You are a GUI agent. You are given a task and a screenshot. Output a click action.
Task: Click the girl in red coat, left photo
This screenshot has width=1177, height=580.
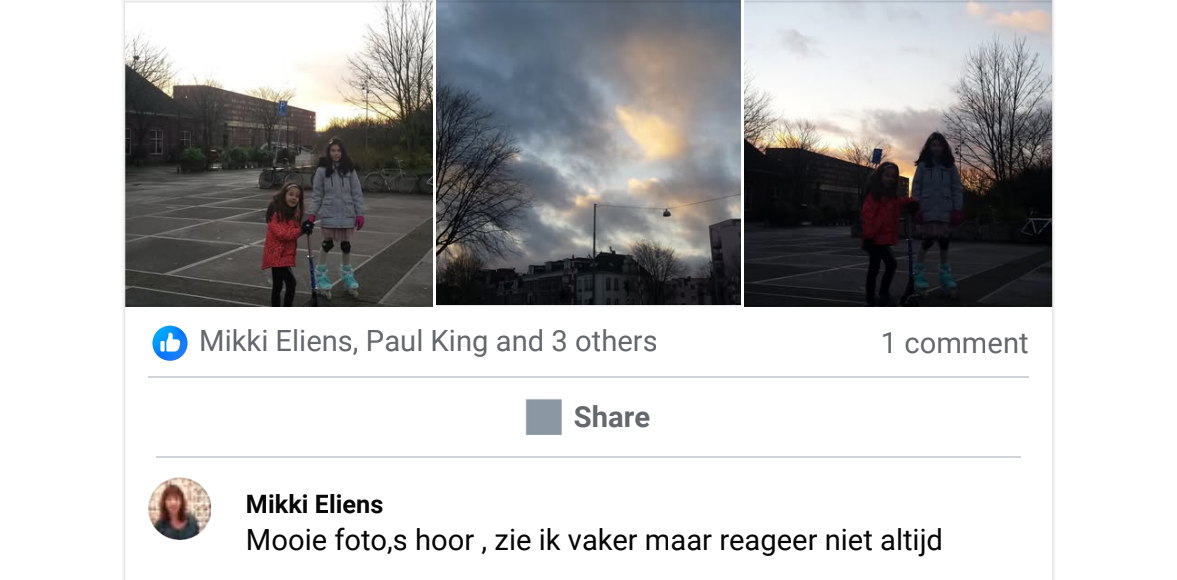pos(281,244)
